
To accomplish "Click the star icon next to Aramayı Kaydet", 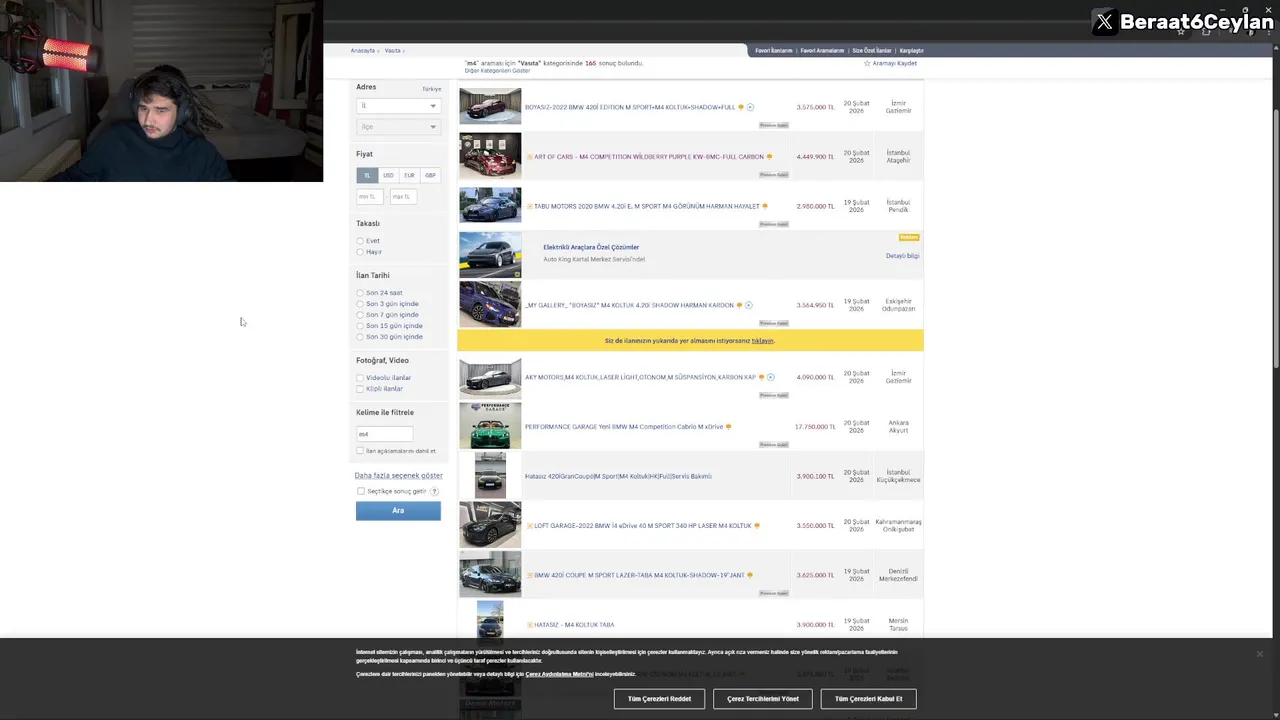I will point(866,63).
